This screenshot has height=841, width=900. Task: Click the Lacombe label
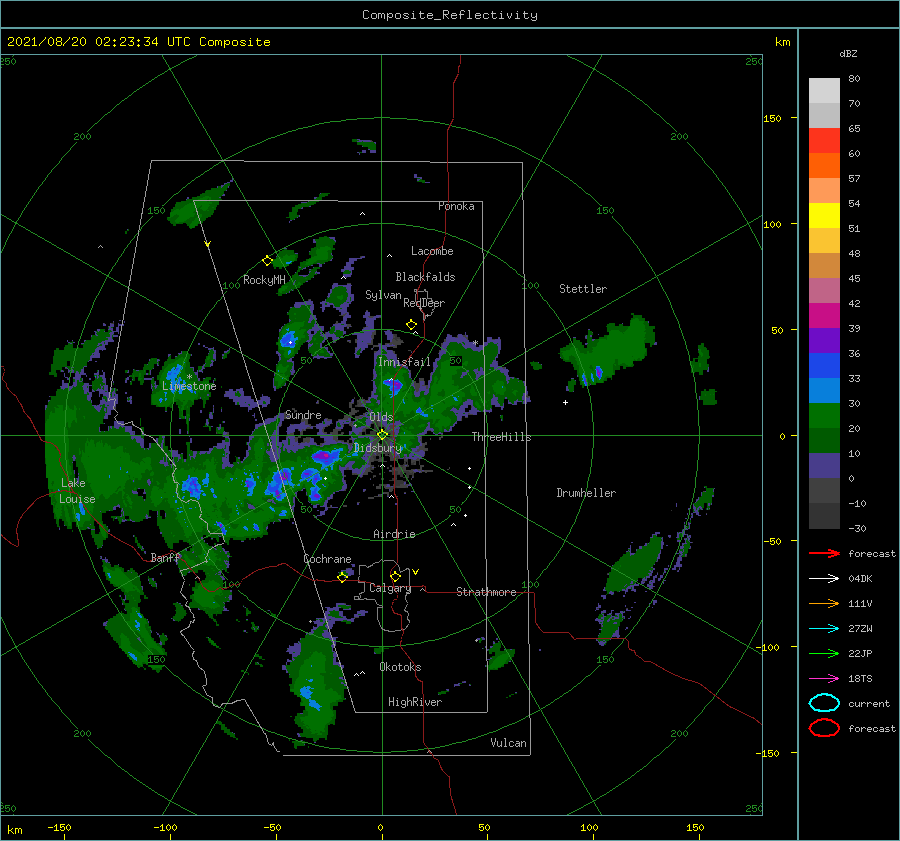[x=432, y=251]
